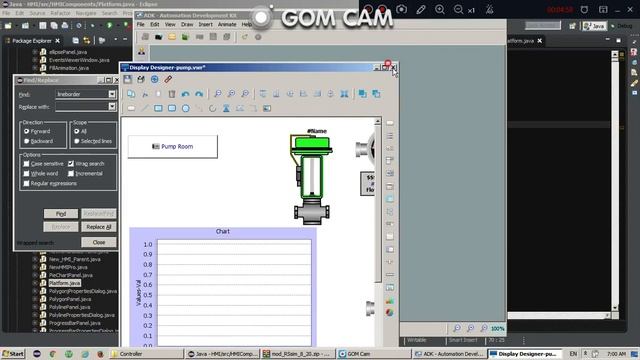Click the third magnifier zoom icon in Display Designer

(x=245, y=94)
